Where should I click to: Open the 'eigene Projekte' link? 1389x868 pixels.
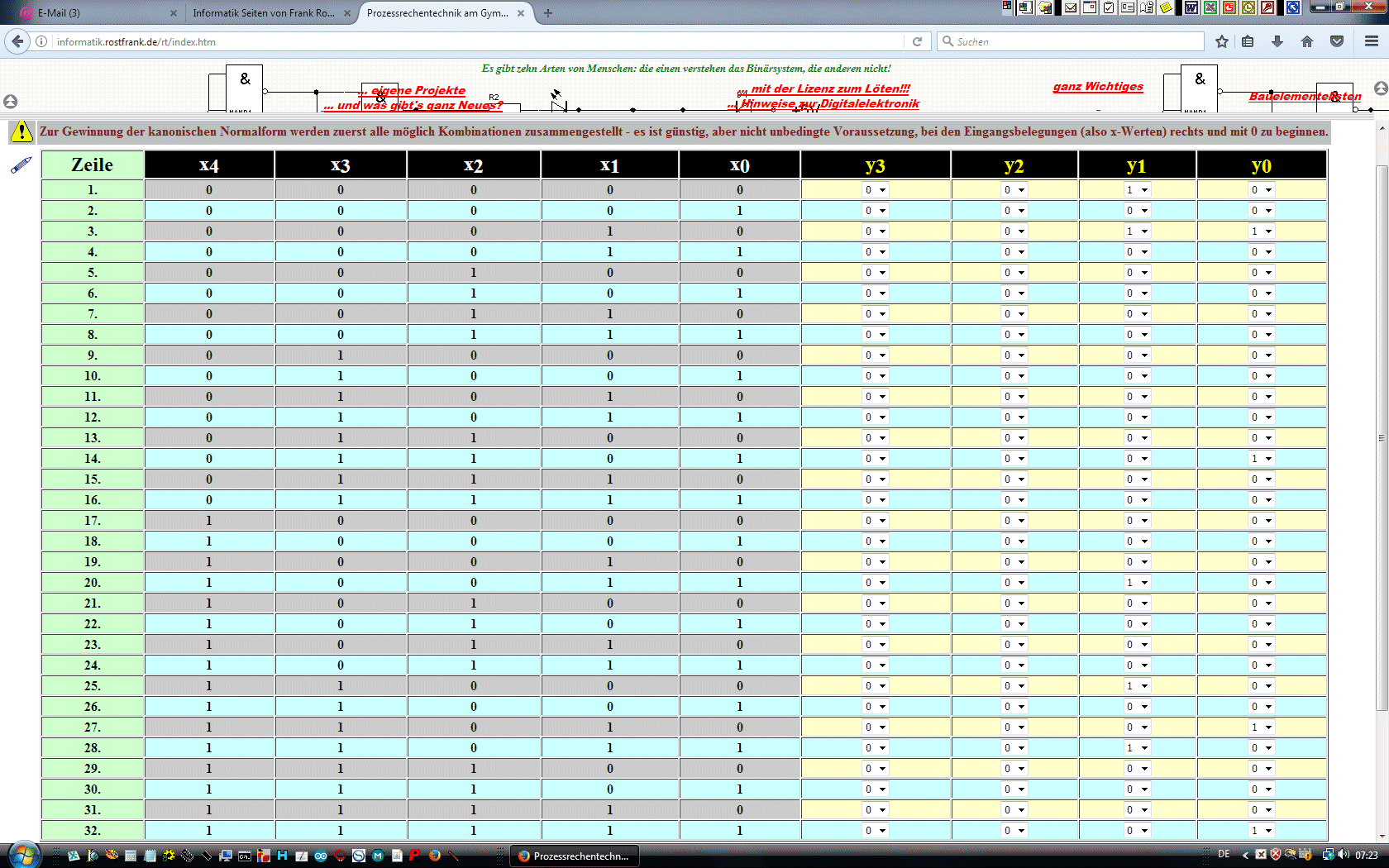click(418, 90)
